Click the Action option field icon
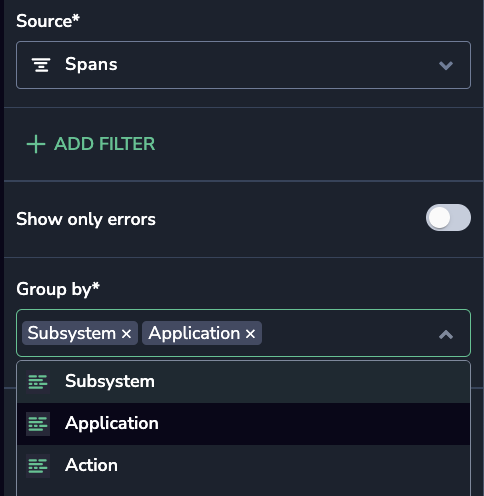 pyautogui.click(x=38, y=466)
